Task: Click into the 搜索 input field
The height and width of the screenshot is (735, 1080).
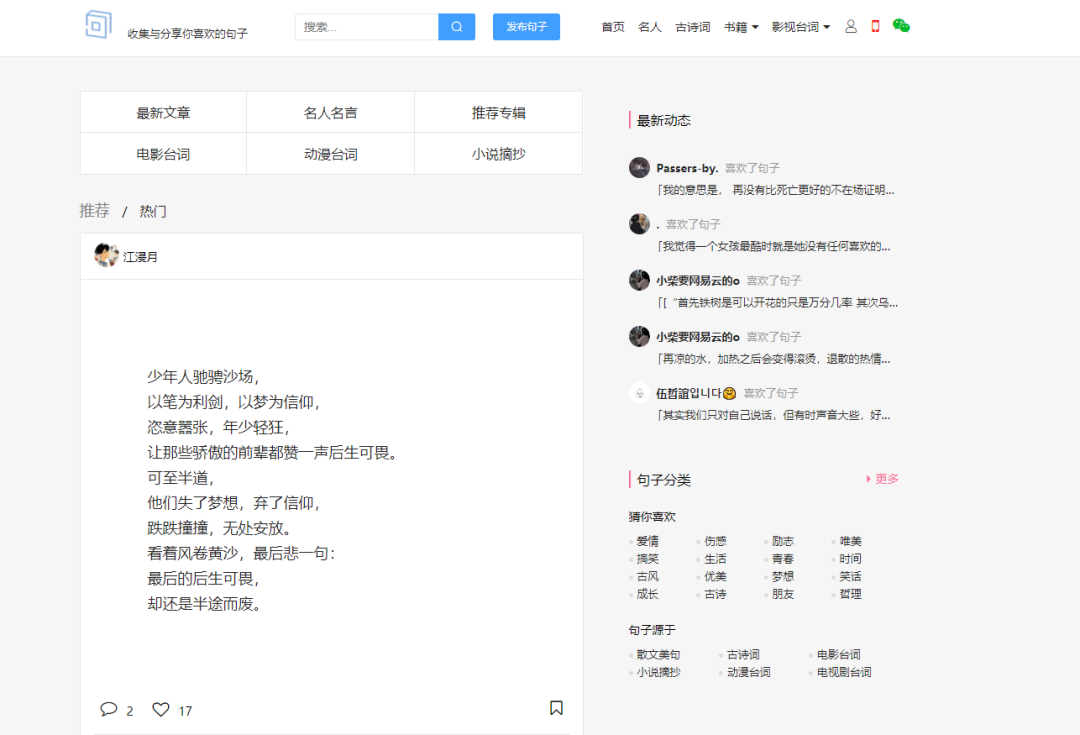Action: [x=366, y=27]
